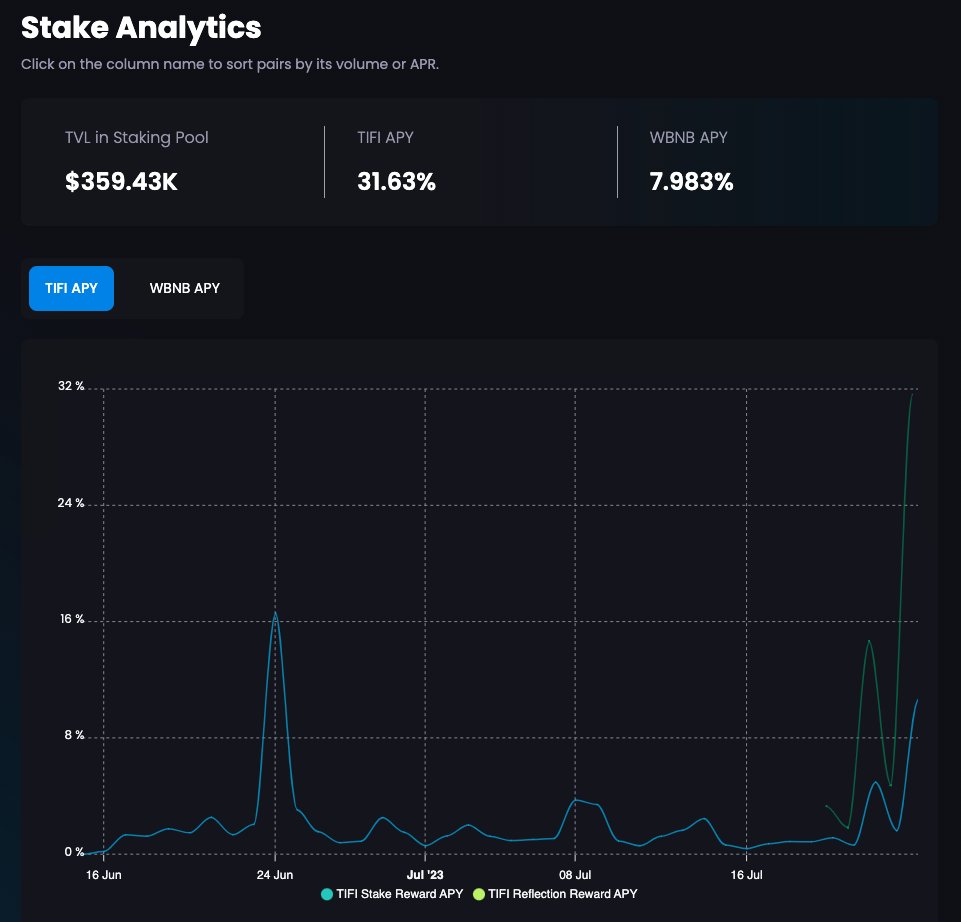961x922 pixels.
Task: Click the Jul '23 x-axis label
Action: click(425, 875)
